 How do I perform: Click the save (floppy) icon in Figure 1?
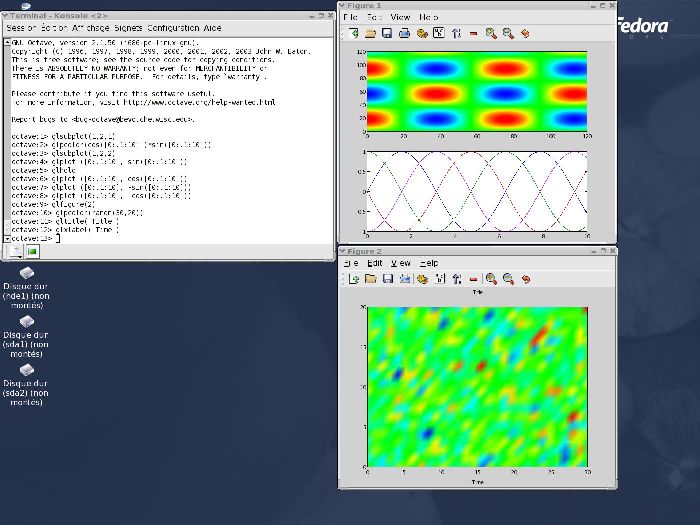point(387,33)
